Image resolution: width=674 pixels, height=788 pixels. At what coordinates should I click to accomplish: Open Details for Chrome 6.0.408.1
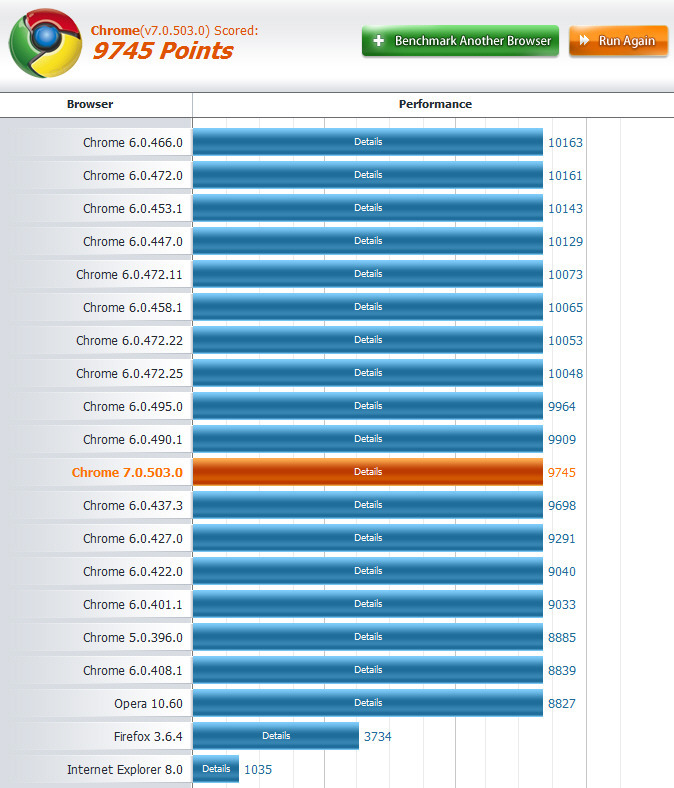[x=368, y=670]
